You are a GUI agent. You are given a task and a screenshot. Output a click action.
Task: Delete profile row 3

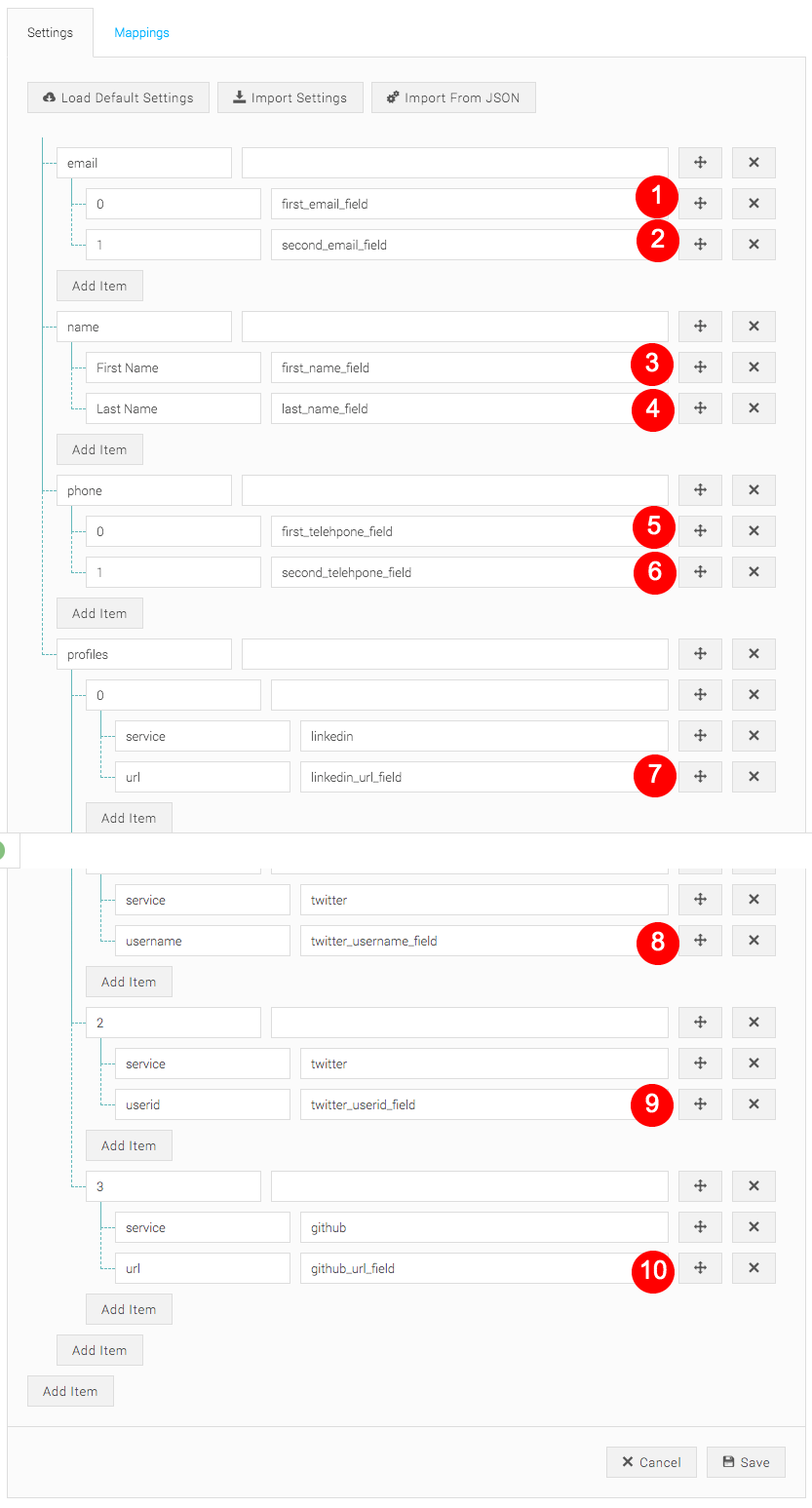754,1186
